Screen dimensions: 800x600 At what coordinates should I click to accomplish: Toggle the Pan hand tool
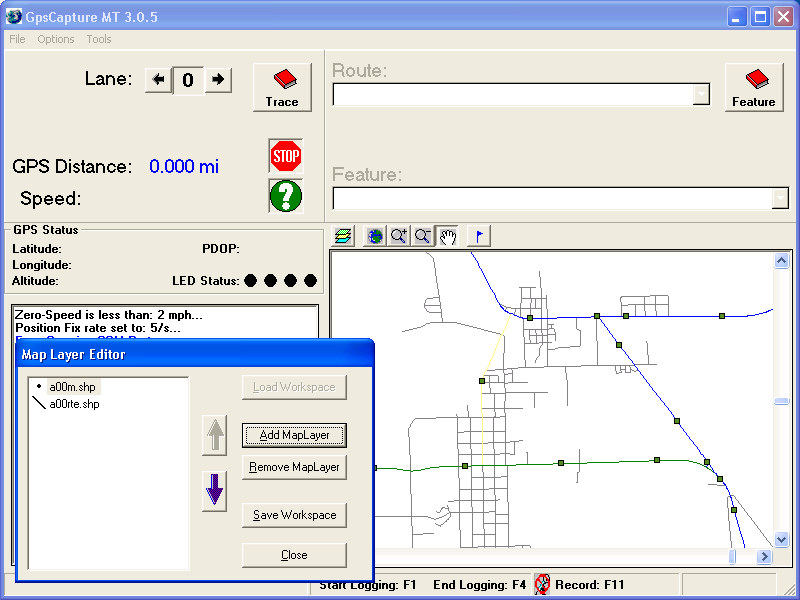(448, 235)
